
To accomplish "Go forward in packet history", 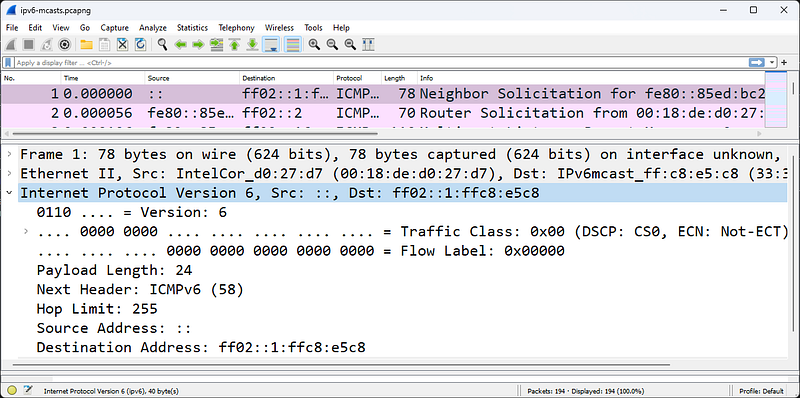I will pyautogui.click(x=198, y=45).
